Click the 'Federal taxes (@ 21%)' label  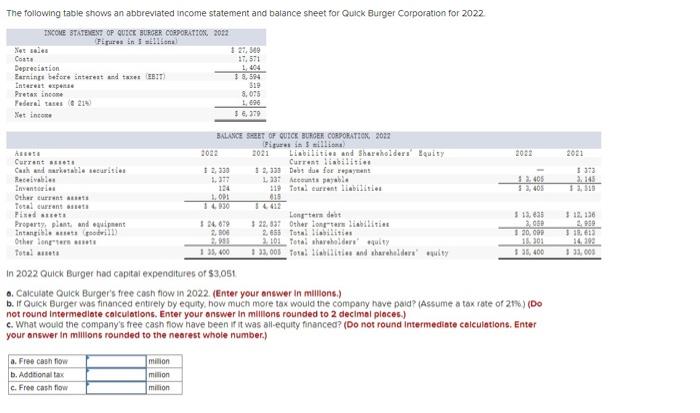click(x=53, y=103)
